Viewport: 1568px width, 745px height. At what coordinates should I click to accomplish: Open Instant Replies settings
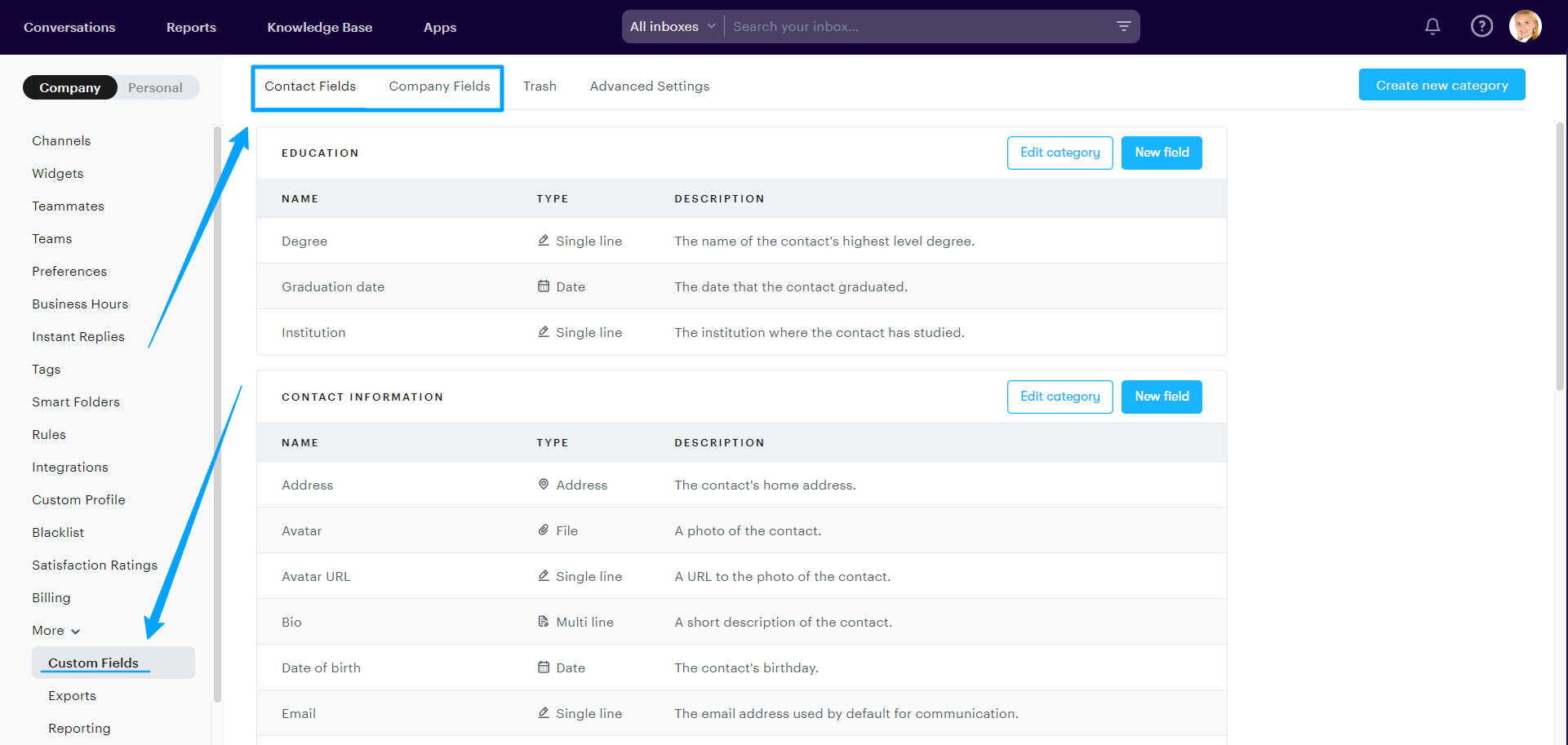(78, 336)
